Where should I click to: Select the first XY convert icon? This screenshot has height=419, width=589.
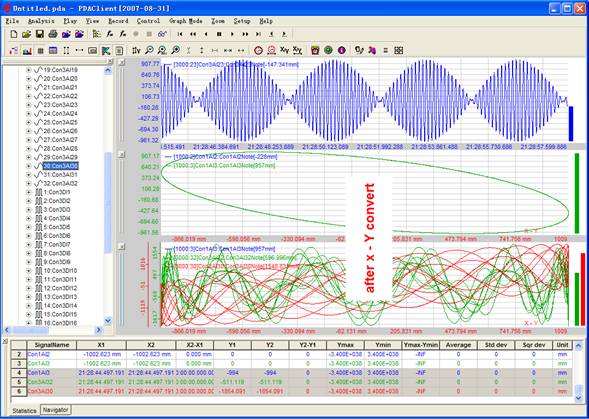[285, 50]
